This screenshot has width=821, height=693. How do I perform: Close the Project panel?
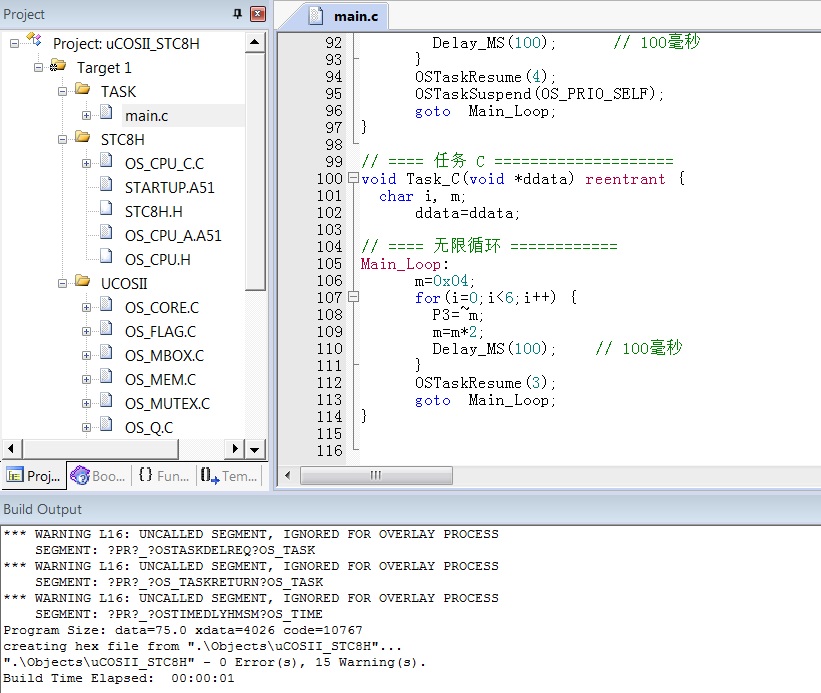(258, 14)
